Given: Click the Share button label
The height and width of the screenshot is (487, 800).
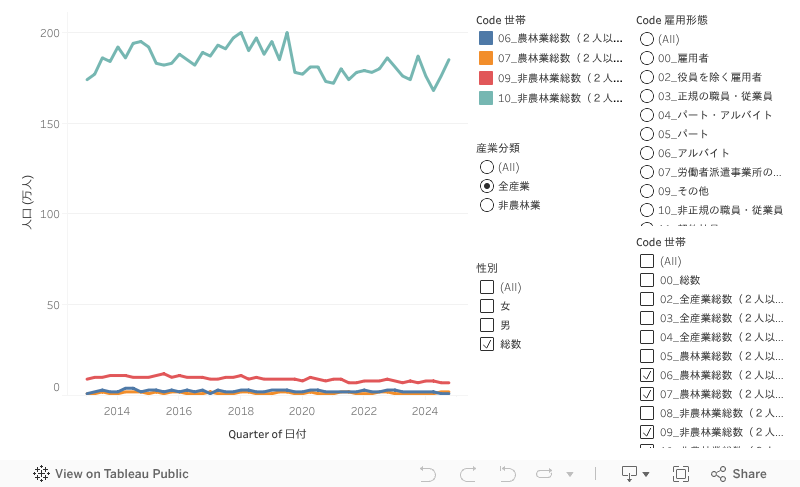Looking at the screenshot, I should (x=749, y=474).
